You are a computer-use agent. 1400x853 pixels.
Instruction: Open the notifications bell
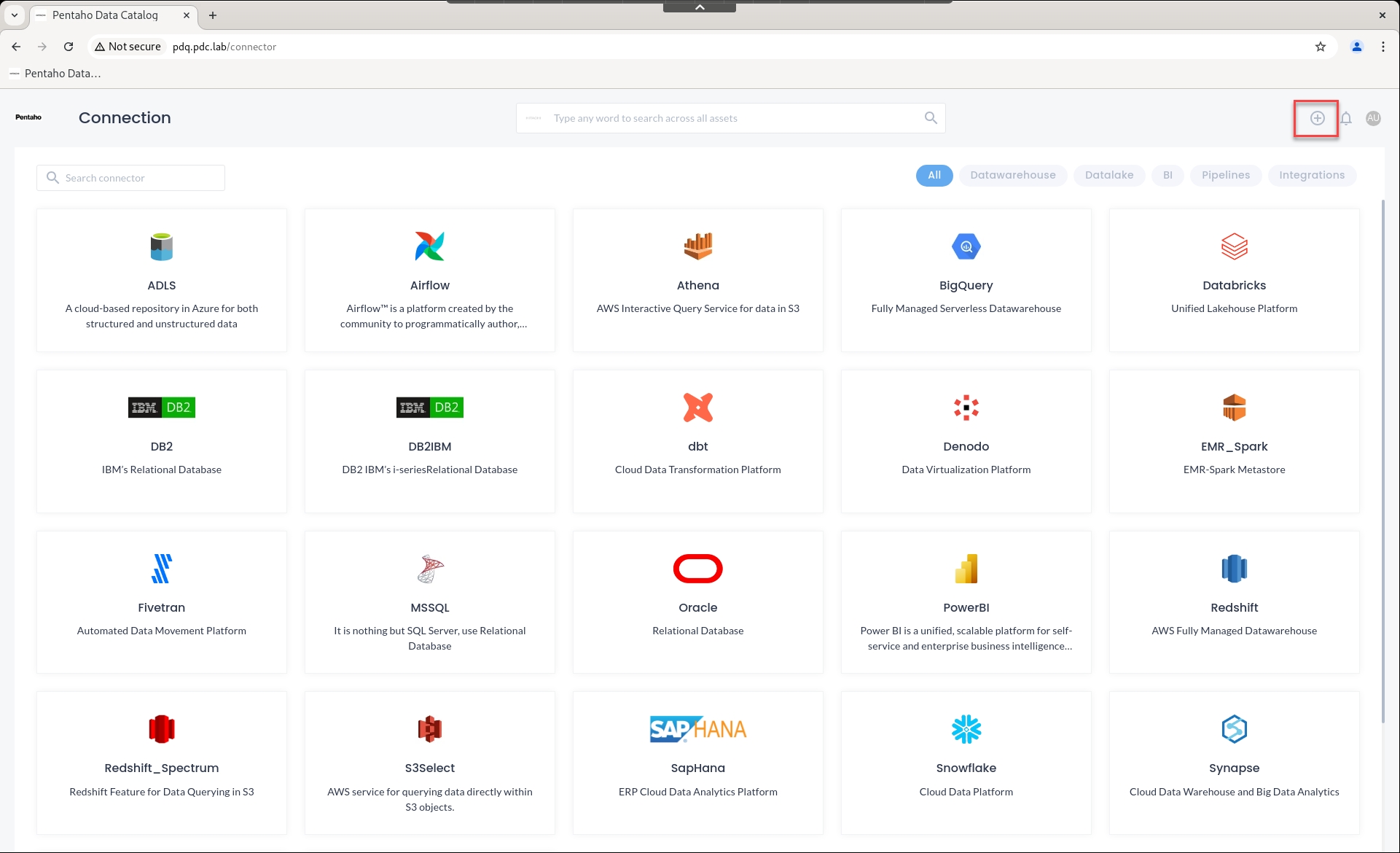tap(1346, 118)
